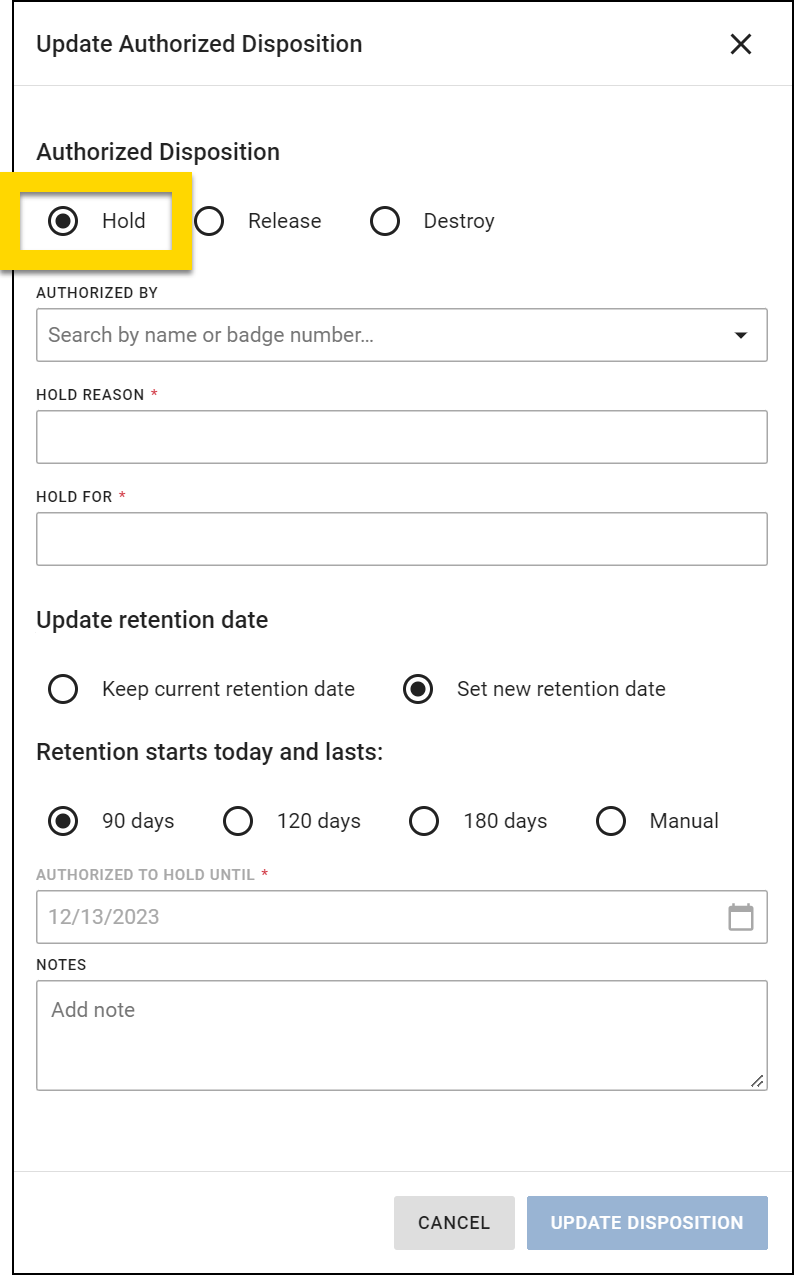The width and height of the screenshot is (794, 1275).
Task: Focus the Hold For input field
Action: (400, 538)
